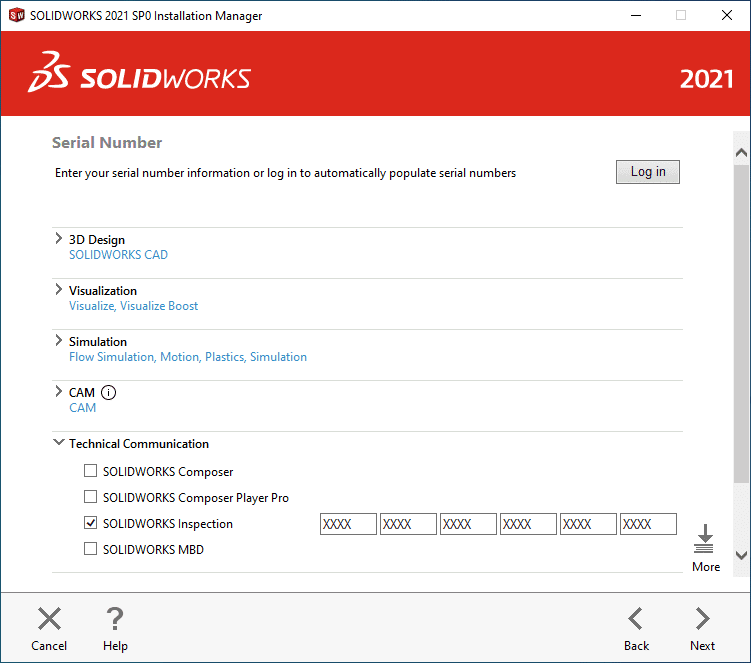Check SOLIDWORKS Composer Player Pro

[x=91, y=497]
